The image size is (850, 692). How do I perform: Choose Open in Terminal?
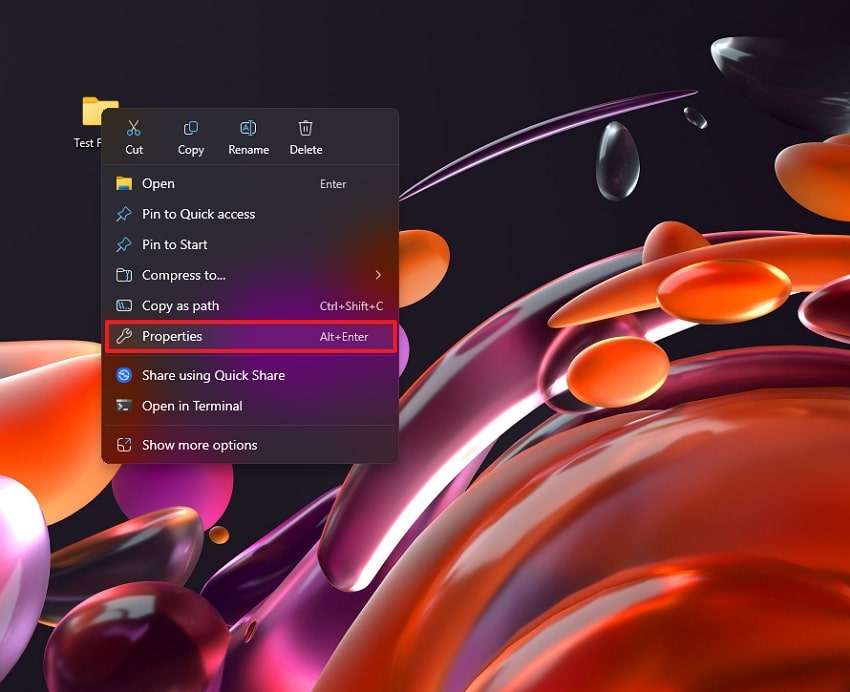250,406
